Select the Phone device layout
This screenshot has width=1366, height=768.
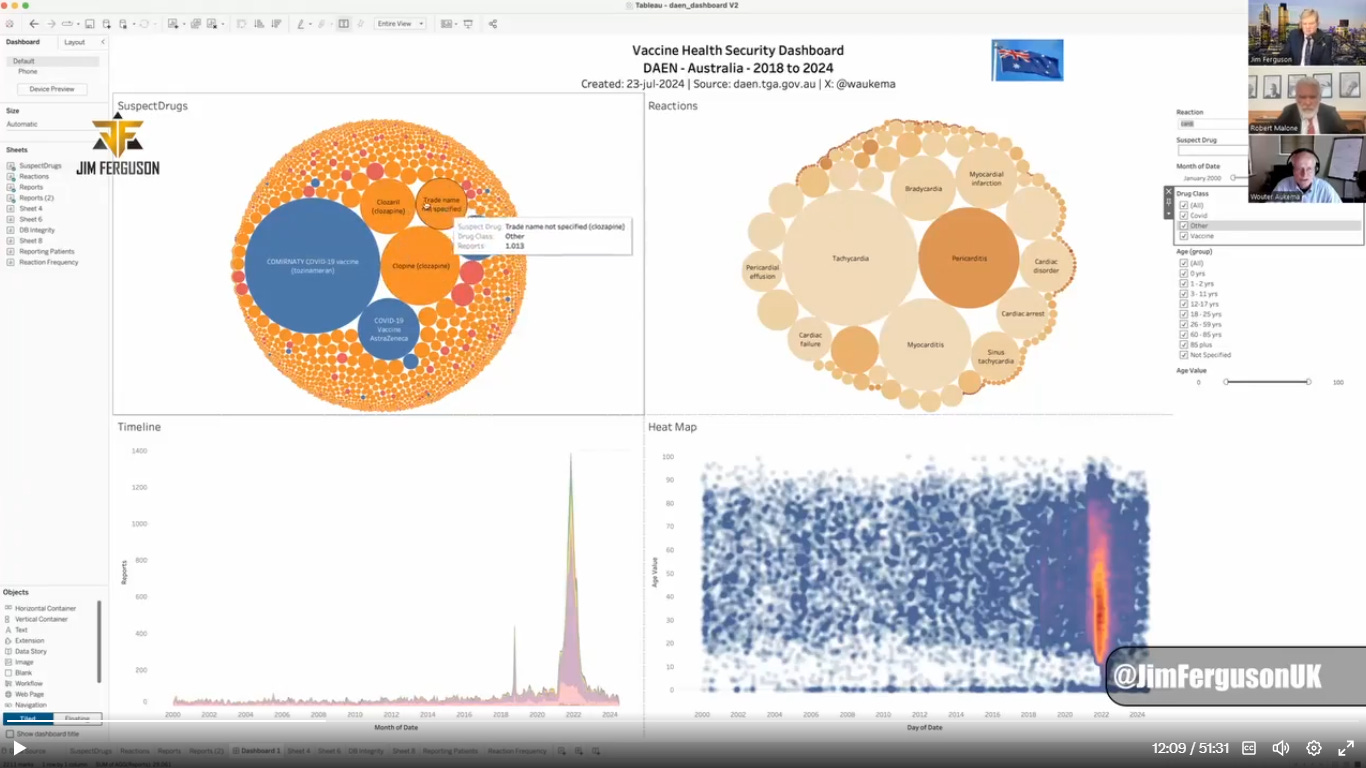(x=27, y=71)
